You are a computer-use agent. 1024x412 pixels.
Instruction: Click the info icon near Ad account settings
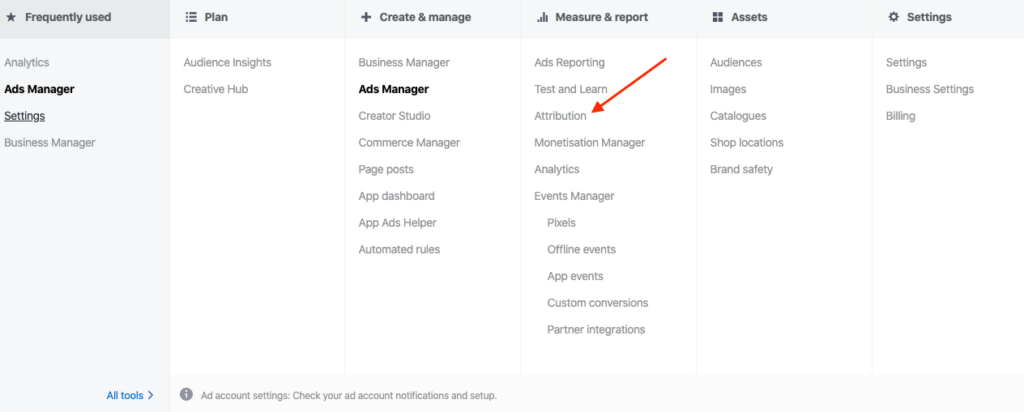[x=186, y=394]
